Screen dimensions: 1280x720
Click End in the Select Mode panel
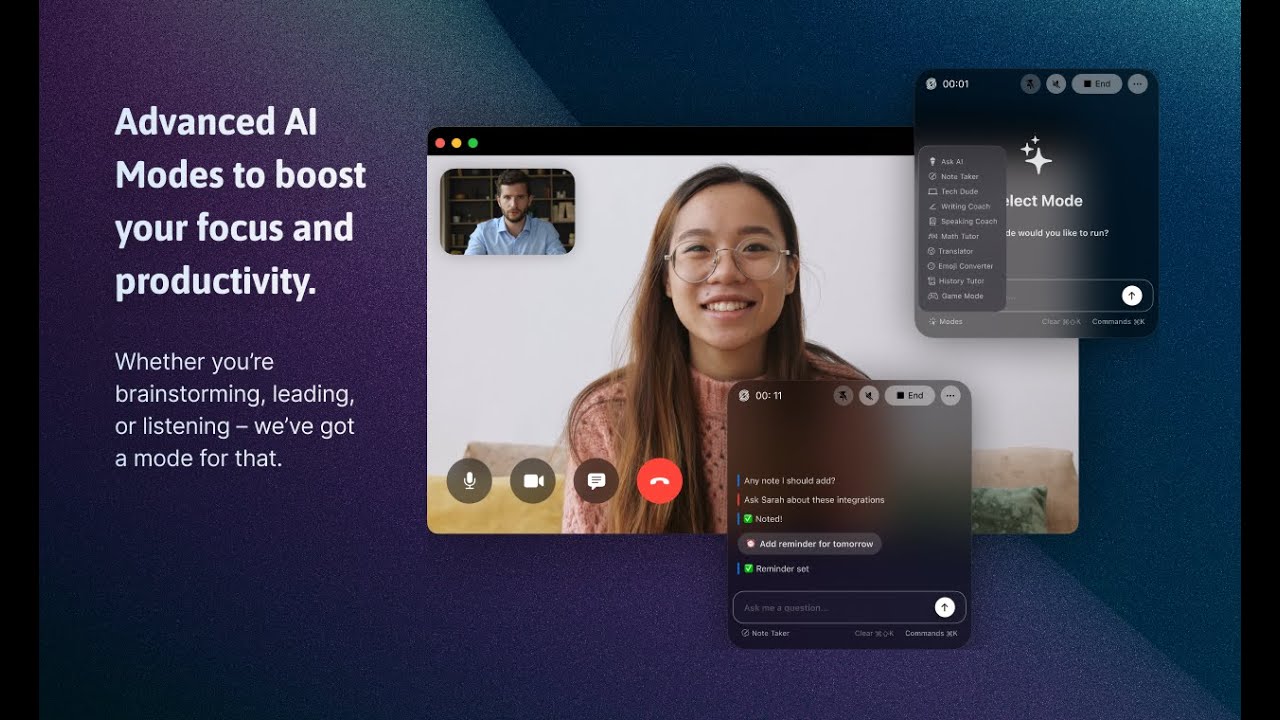tap(1097, 84)
